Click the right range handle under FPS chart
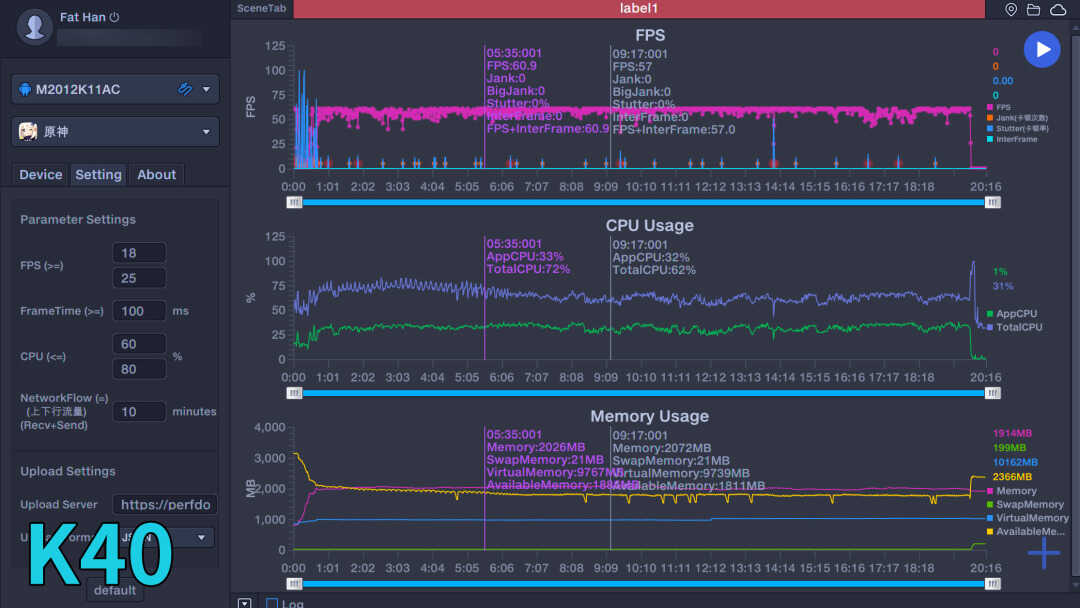Screen dimensions: 1080x608 pos(993,202)
